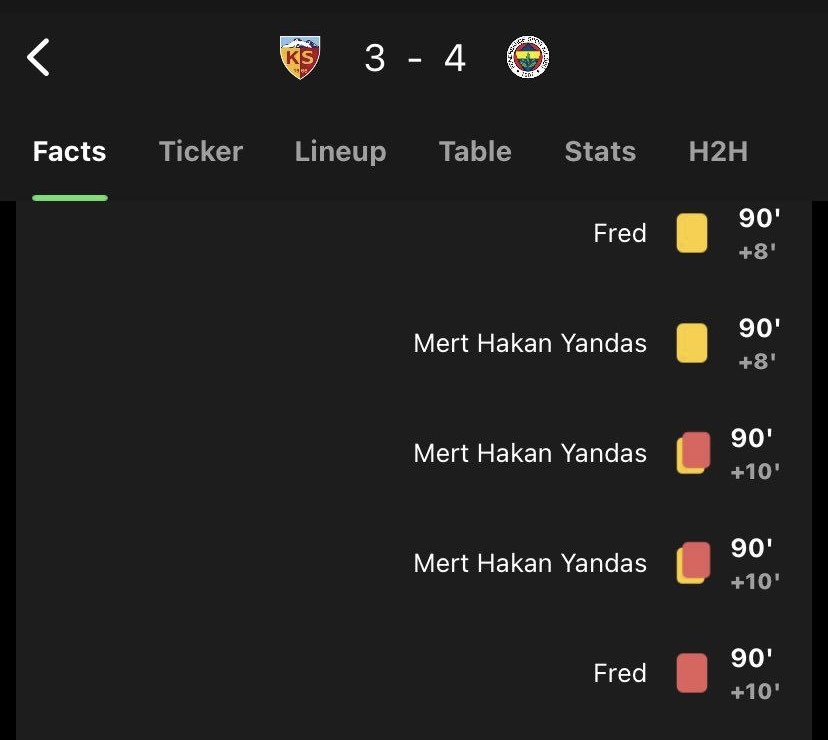Screen dimensions: 828x740
Task: Show the league Table tab
Action: point(475,152)
